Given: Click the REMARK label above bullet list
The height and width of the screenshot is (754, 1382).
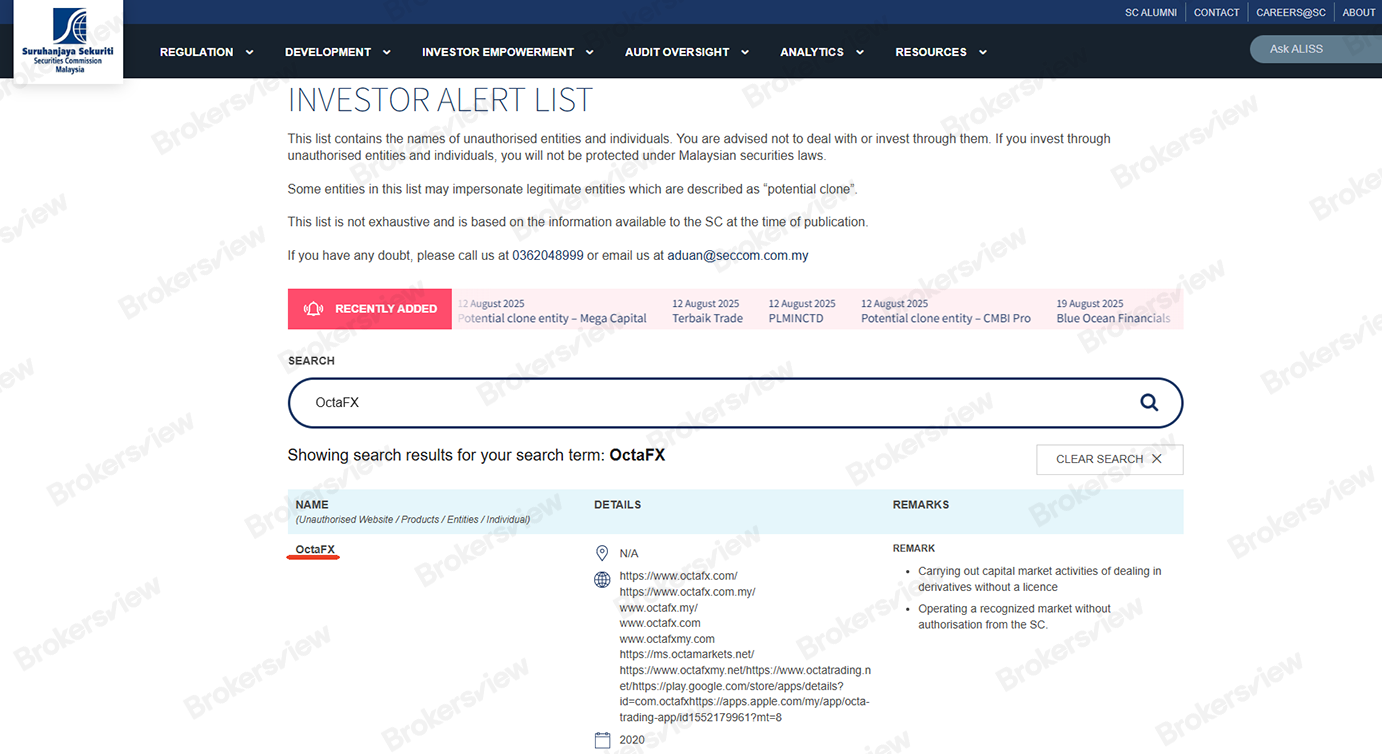Looking at the screenshot, I should (x=914, y=549).
